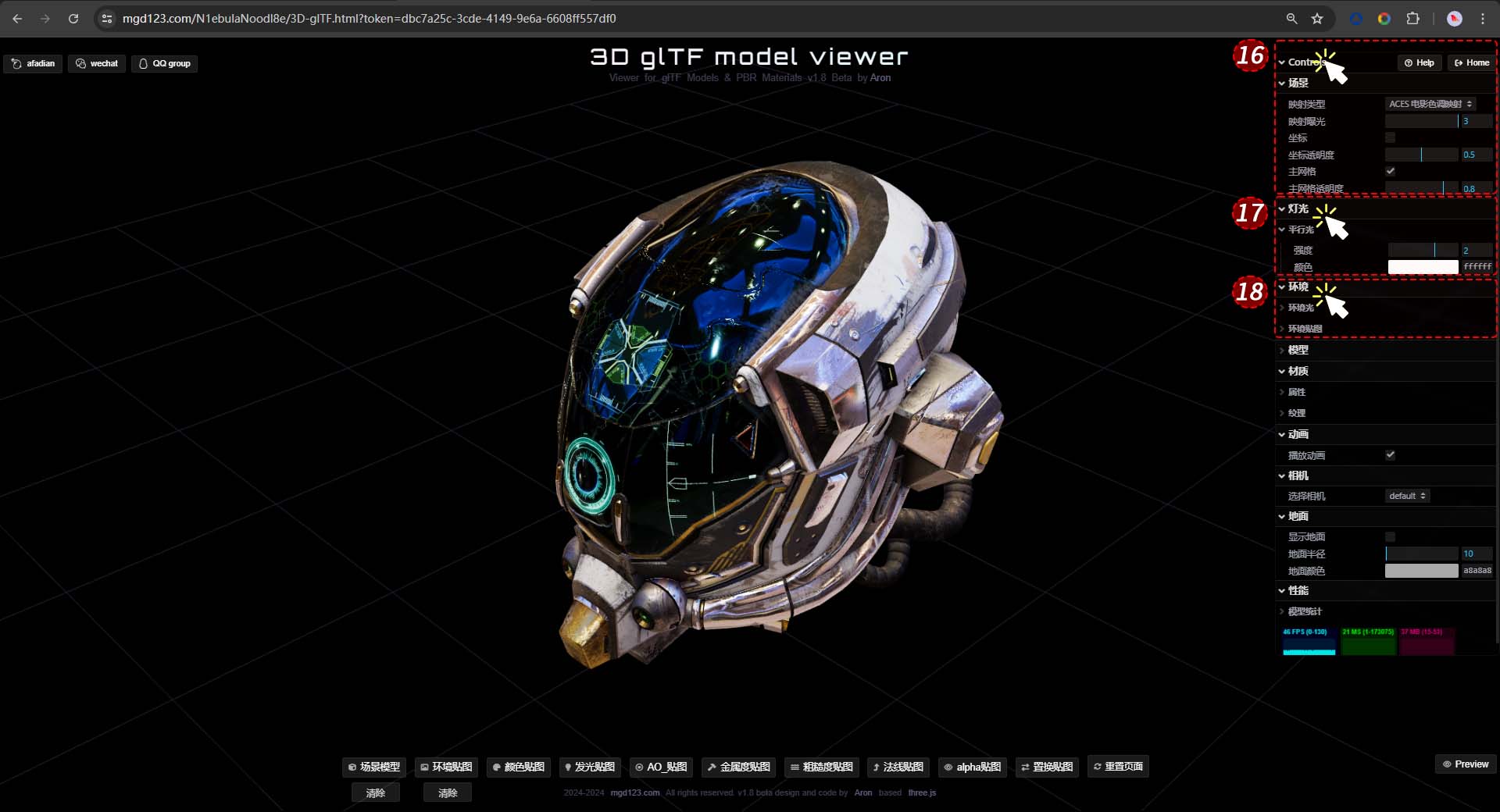Click the 强度 light intensity value field

click(x=1476, y=250)
